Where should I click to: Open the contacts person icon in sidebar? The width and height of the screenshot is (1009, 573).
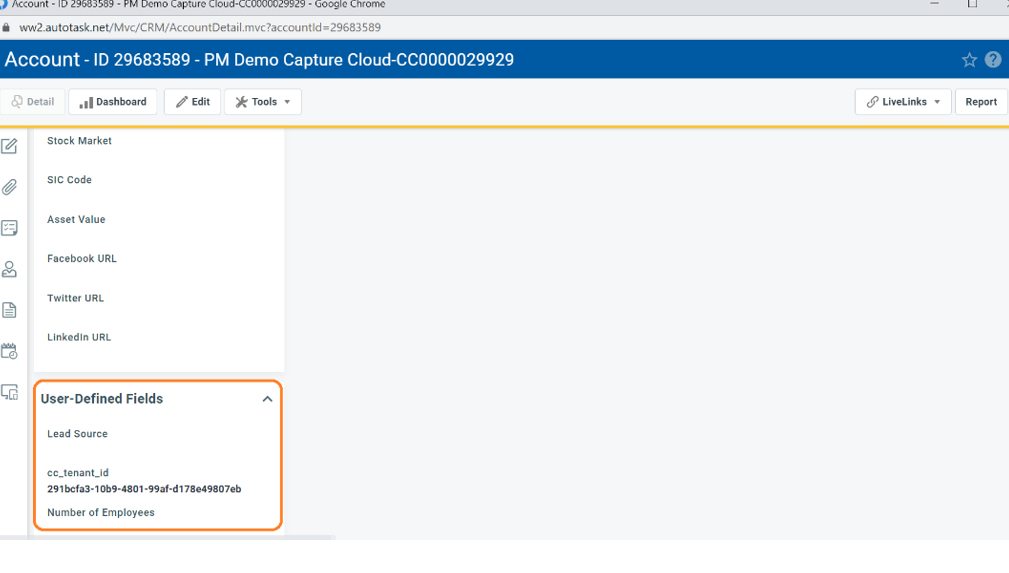click(x=10, y=269)
